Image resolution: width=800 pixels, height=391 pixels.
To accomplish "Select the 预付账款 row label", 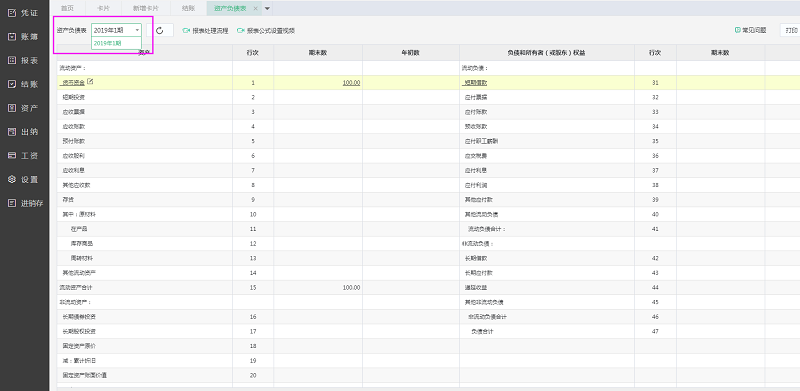I will [74, 141].
